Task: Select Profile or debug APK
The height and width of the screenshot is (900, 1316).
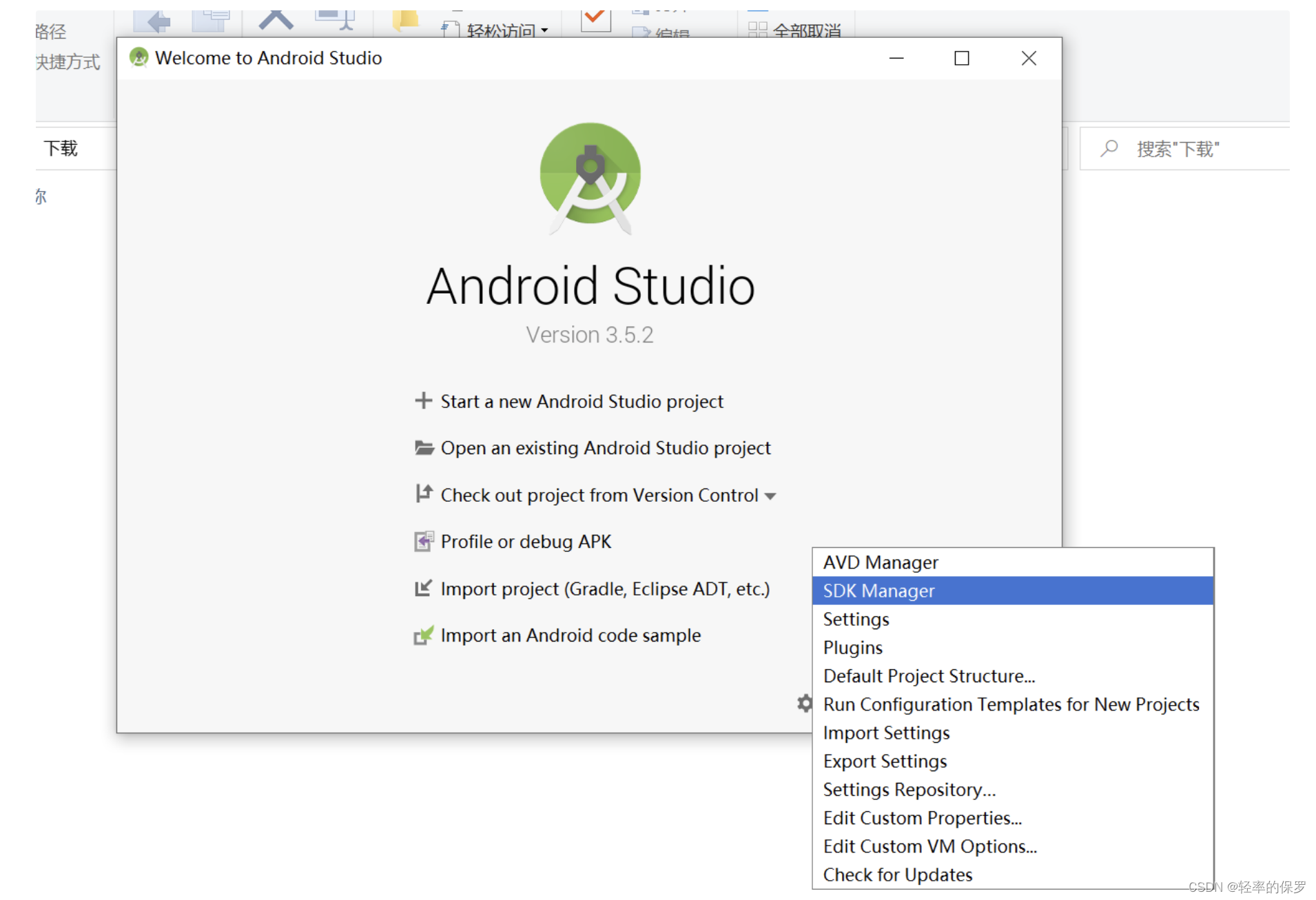Action: point(526,542)
